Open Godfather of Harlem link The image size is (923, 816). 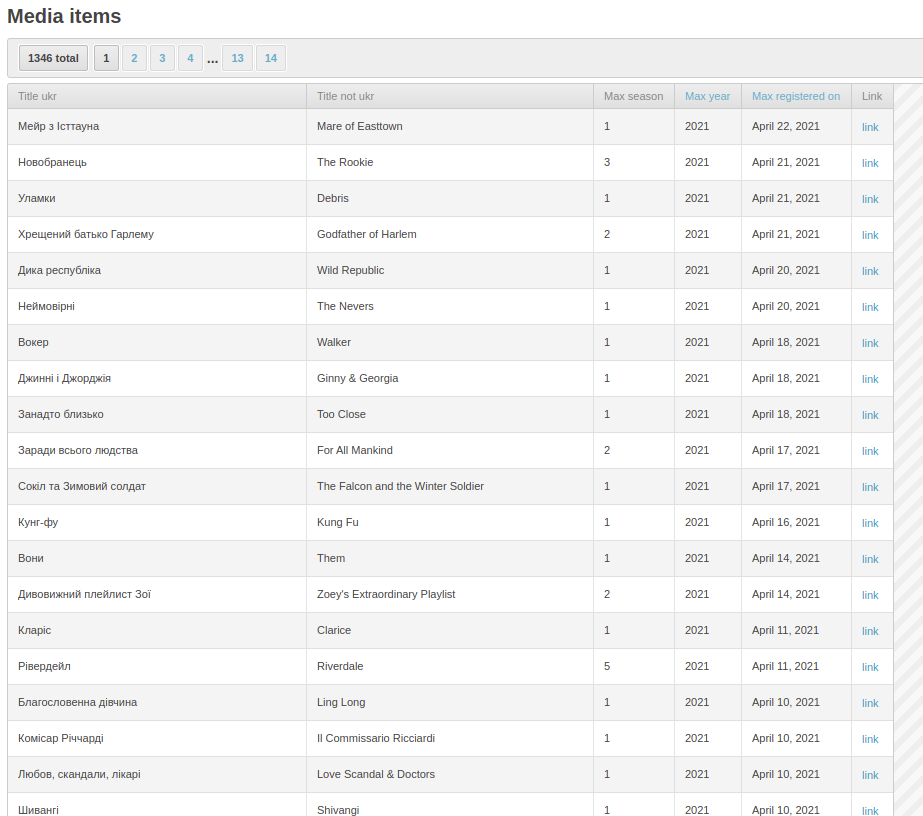pyautogui.click(x=870, y=235)
